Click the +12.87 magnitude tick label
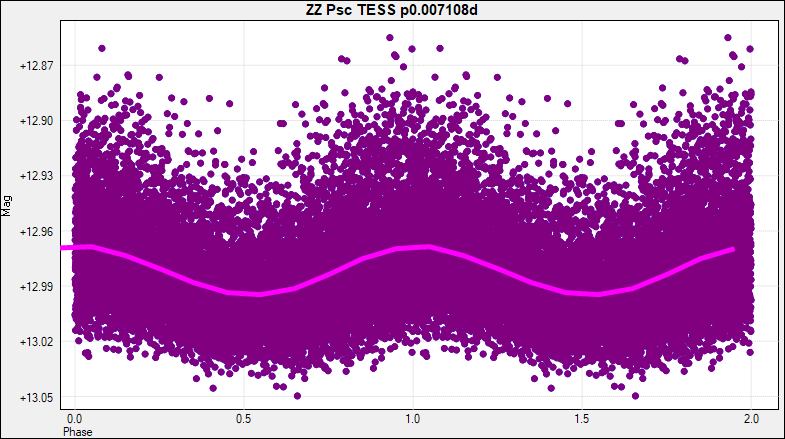Image resolution: width=785 pixels, height=439 pixels. (x=37, y=66)
